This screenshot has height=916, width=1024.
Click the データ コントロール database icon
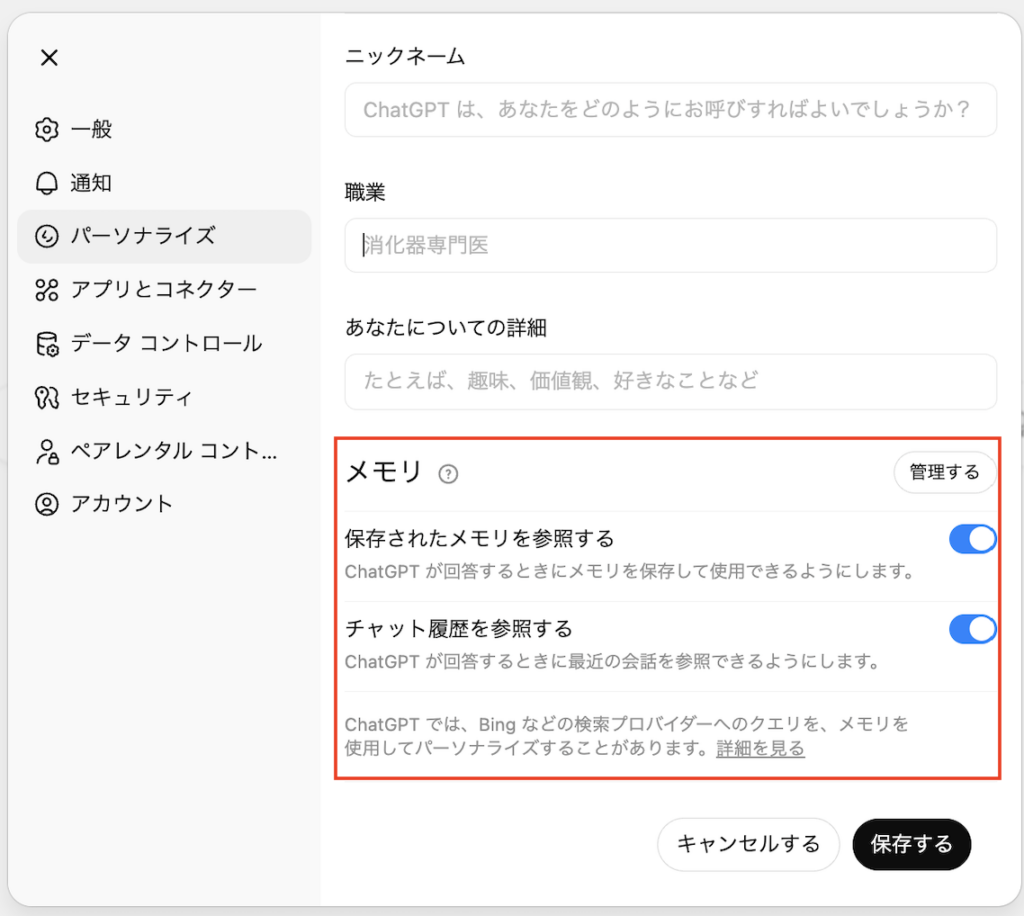point(47,344)
